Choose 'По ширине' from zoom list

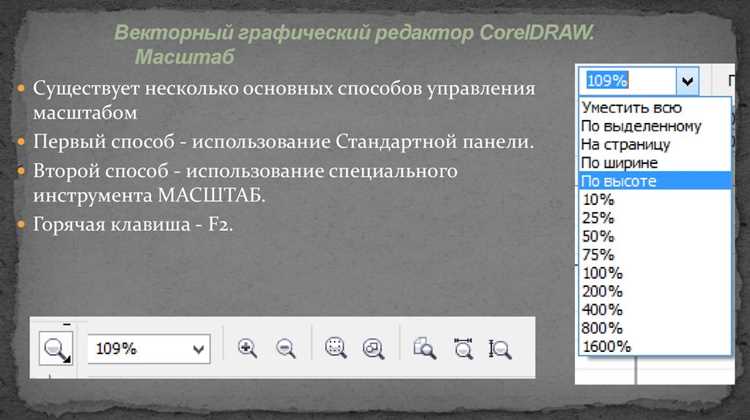click(x=655, y=163)
